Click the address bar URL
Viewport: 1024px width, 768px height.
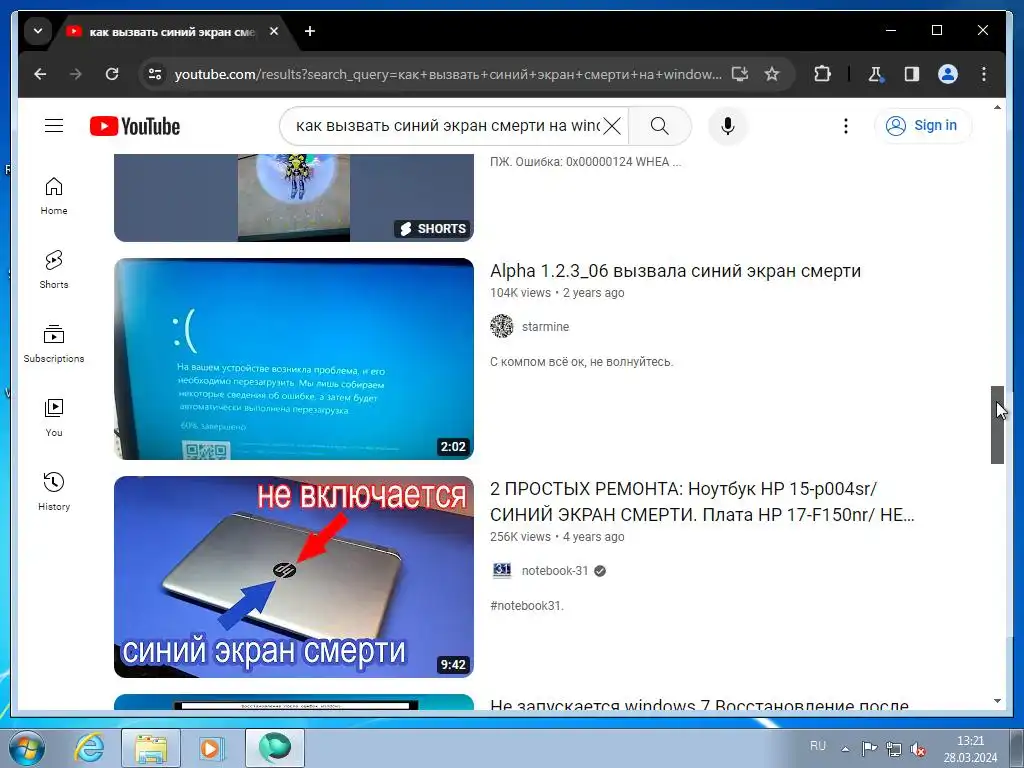click(x=447, y=74)
